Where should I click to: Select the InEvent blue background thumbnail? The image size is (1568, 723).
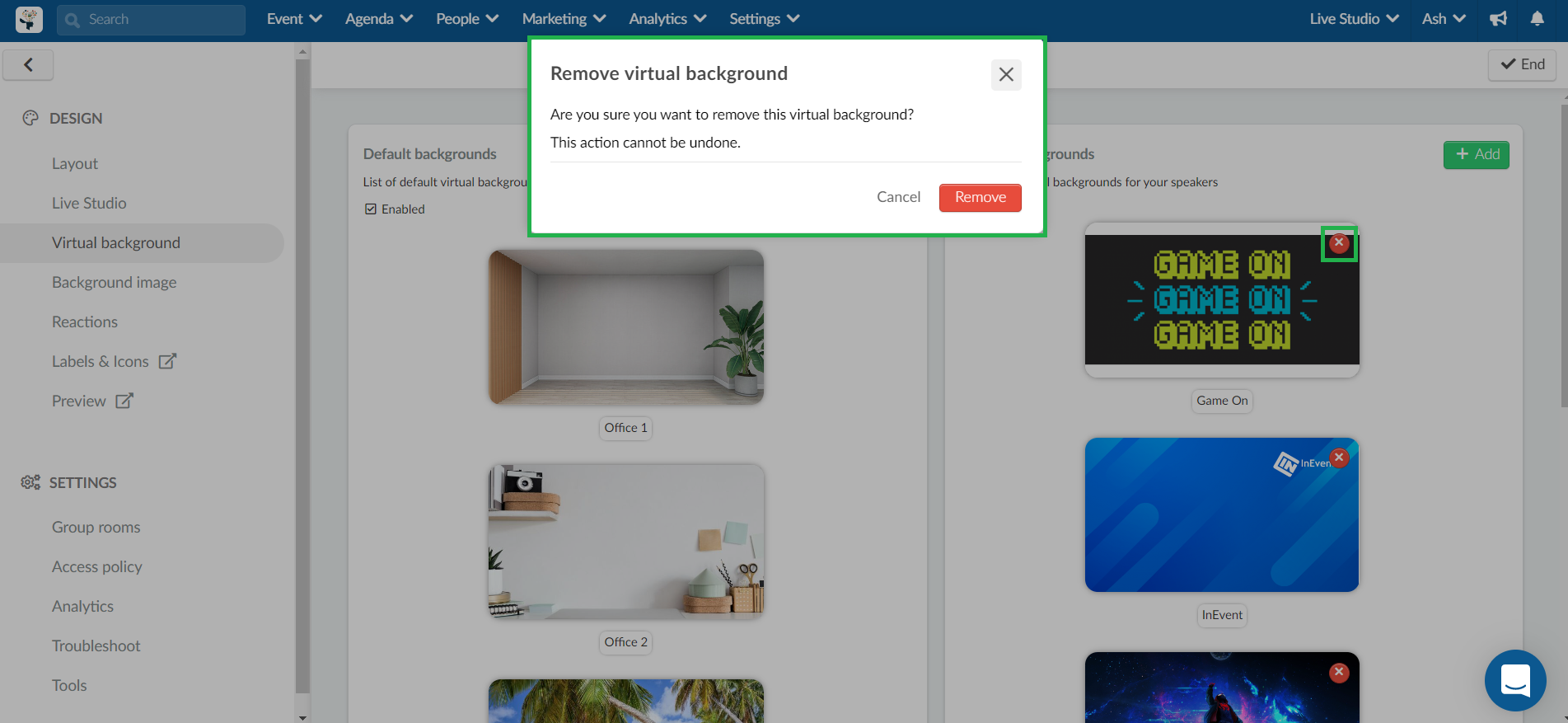click(1222, 514)
